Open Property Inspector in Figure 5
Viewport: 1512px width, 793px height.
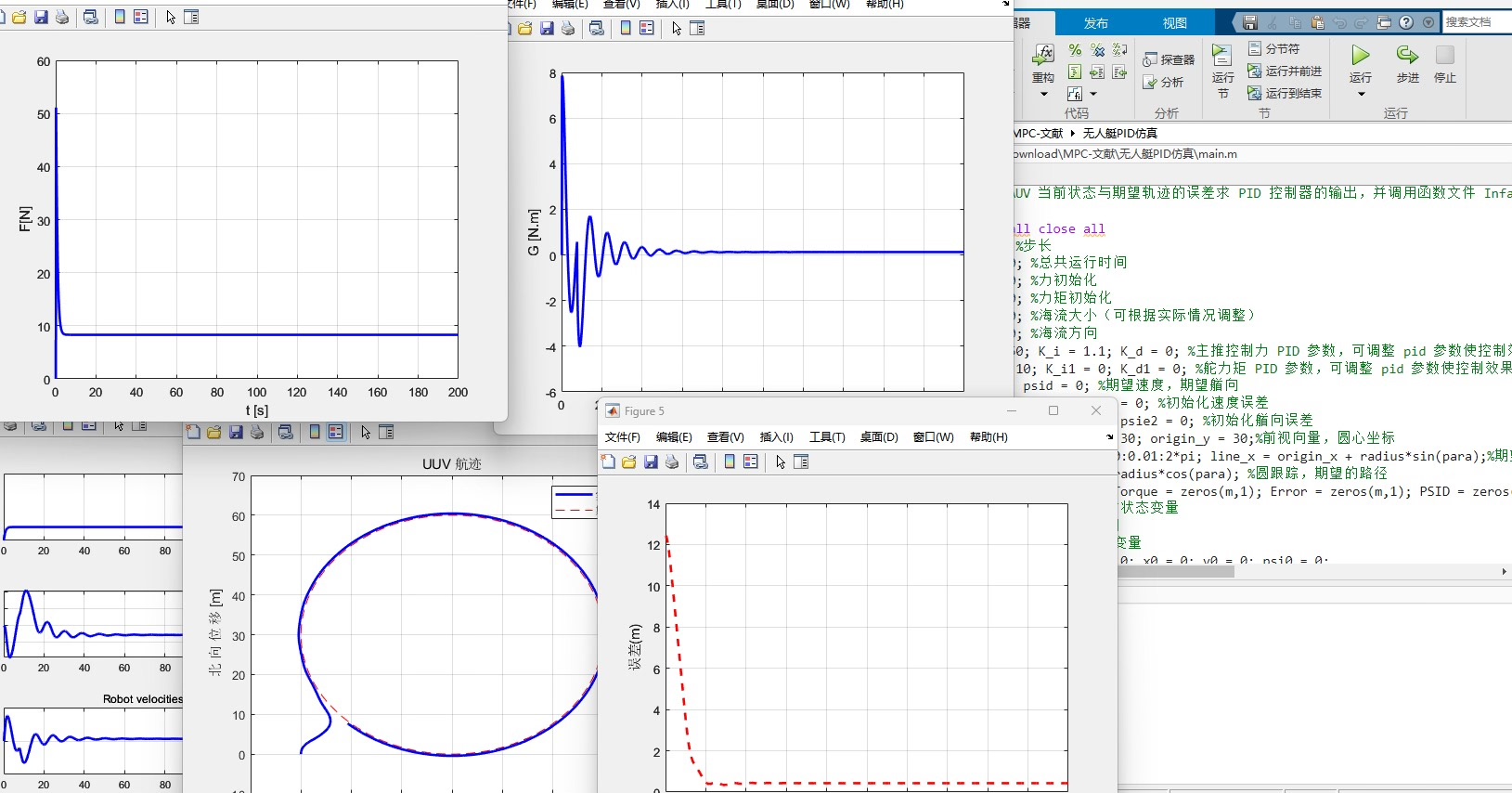tap(802, 461)
